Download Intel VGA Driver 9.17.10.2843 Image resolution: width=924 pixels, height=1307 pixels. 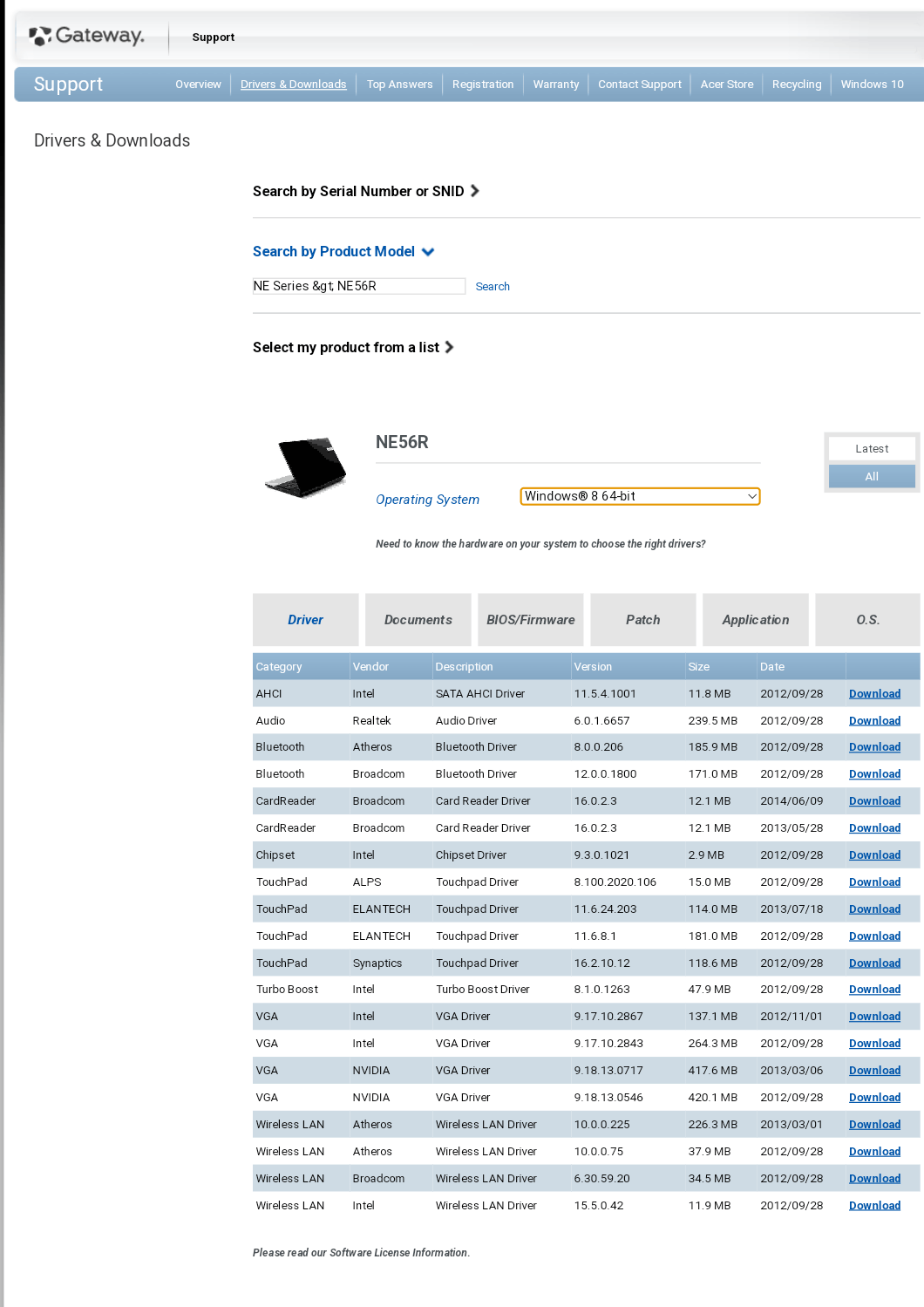click(875, 1044)
